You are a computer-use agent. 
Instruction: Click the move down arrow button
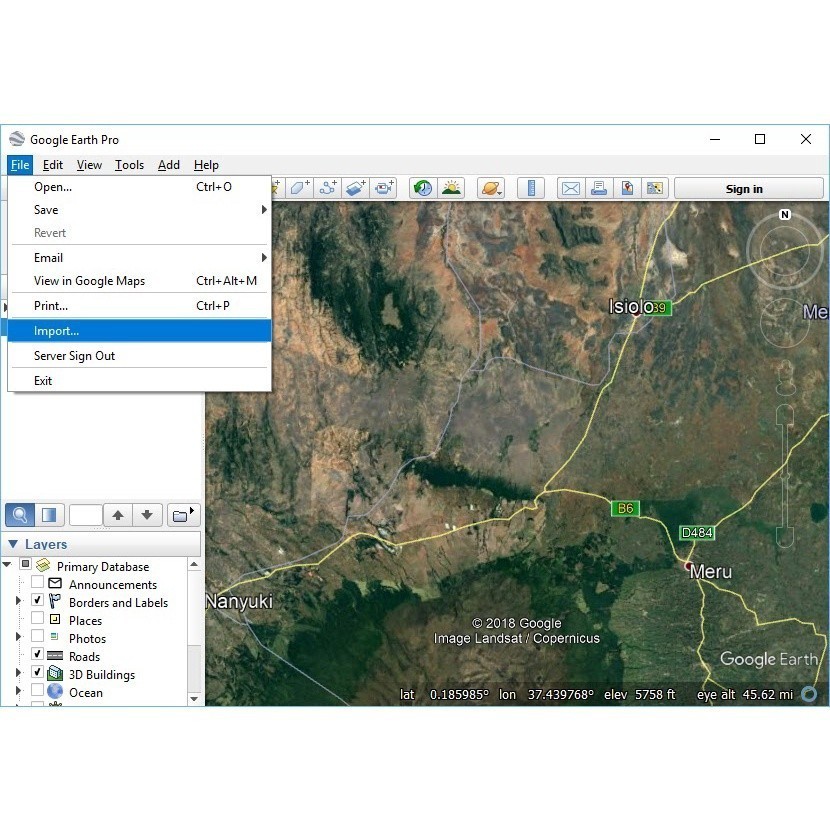click(147, 515)
